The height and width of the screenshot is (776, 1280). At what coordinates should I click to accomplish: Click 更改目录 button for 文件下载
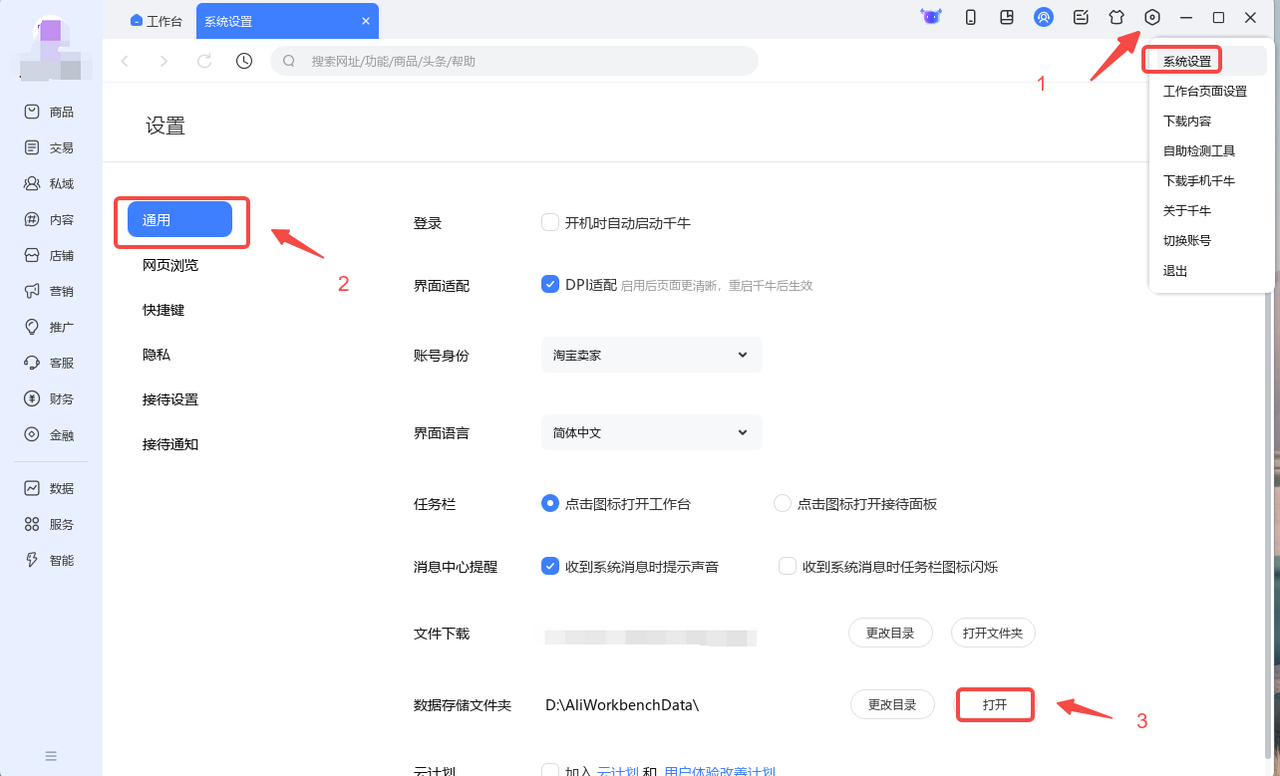(890, 633)
